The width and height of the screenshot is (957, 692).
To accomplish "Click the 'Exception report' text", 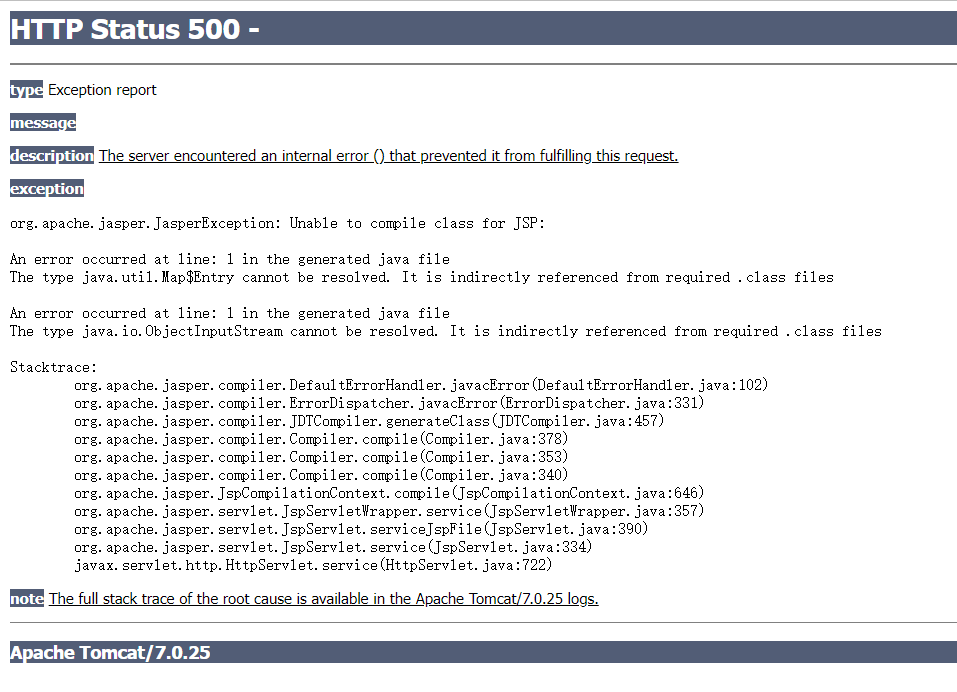I will click(x=102, y=90).
